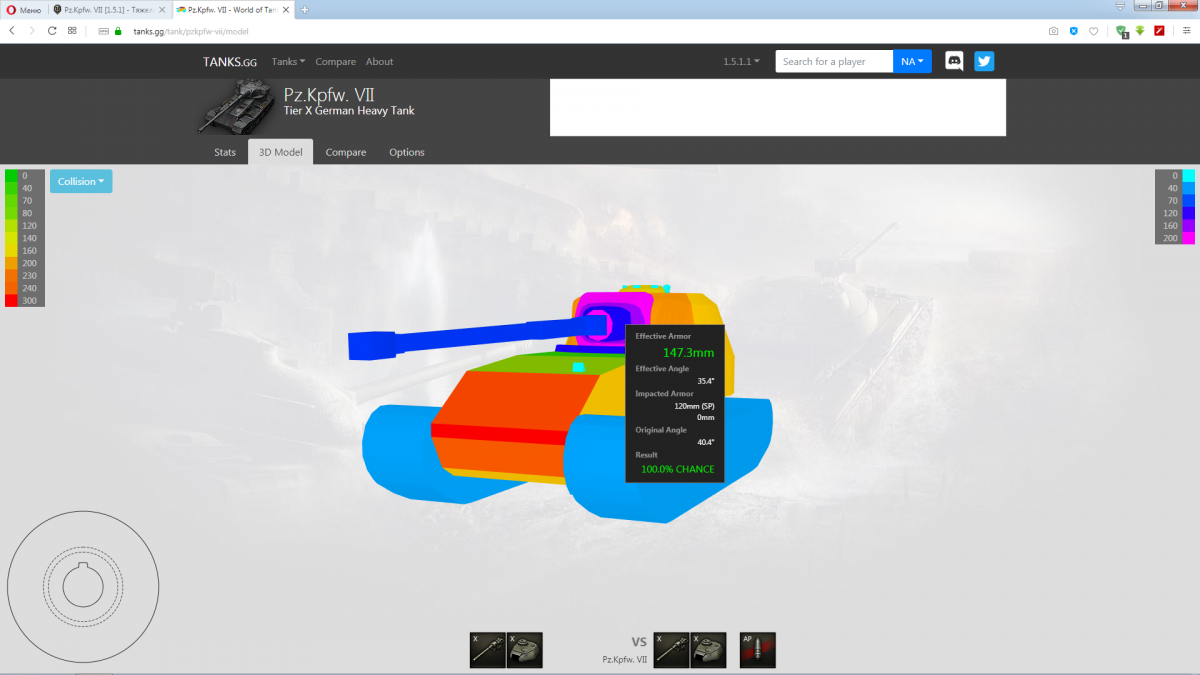Switch to the Options tab
1200x675 pixels.
407,152
